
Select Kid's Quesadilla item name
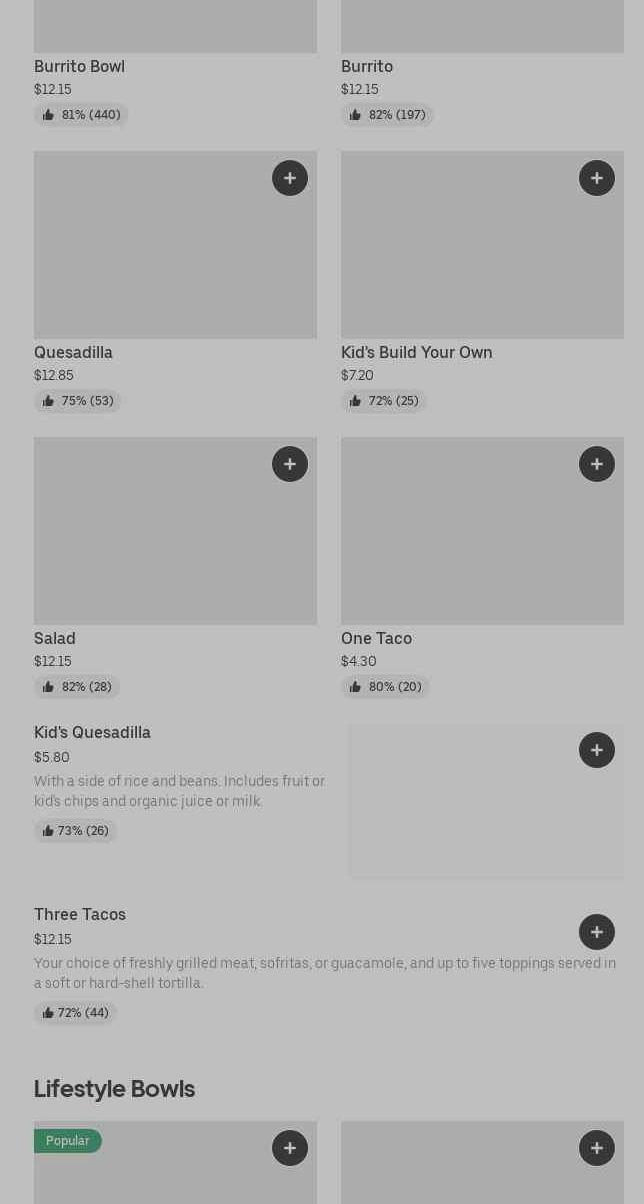coord(92,732)
